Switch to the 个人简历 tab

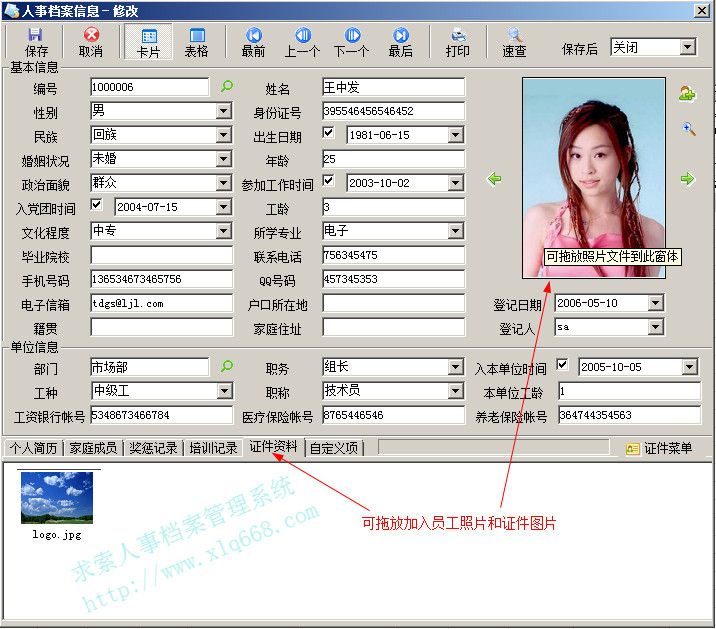point(34,448)
